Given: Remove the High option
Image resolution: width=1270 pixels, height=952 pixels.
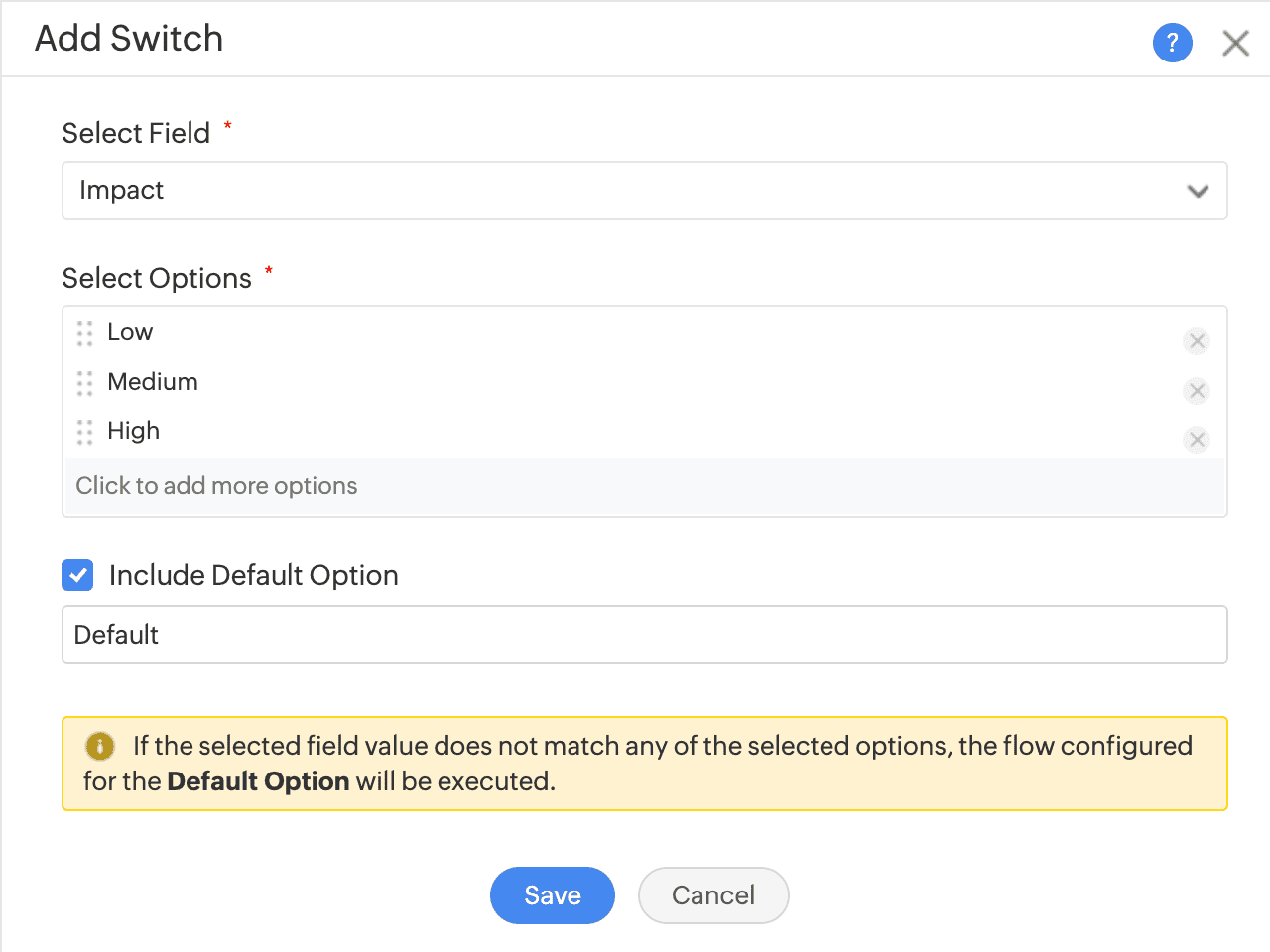Looking at the screenshot, I should pos(1197,440).
